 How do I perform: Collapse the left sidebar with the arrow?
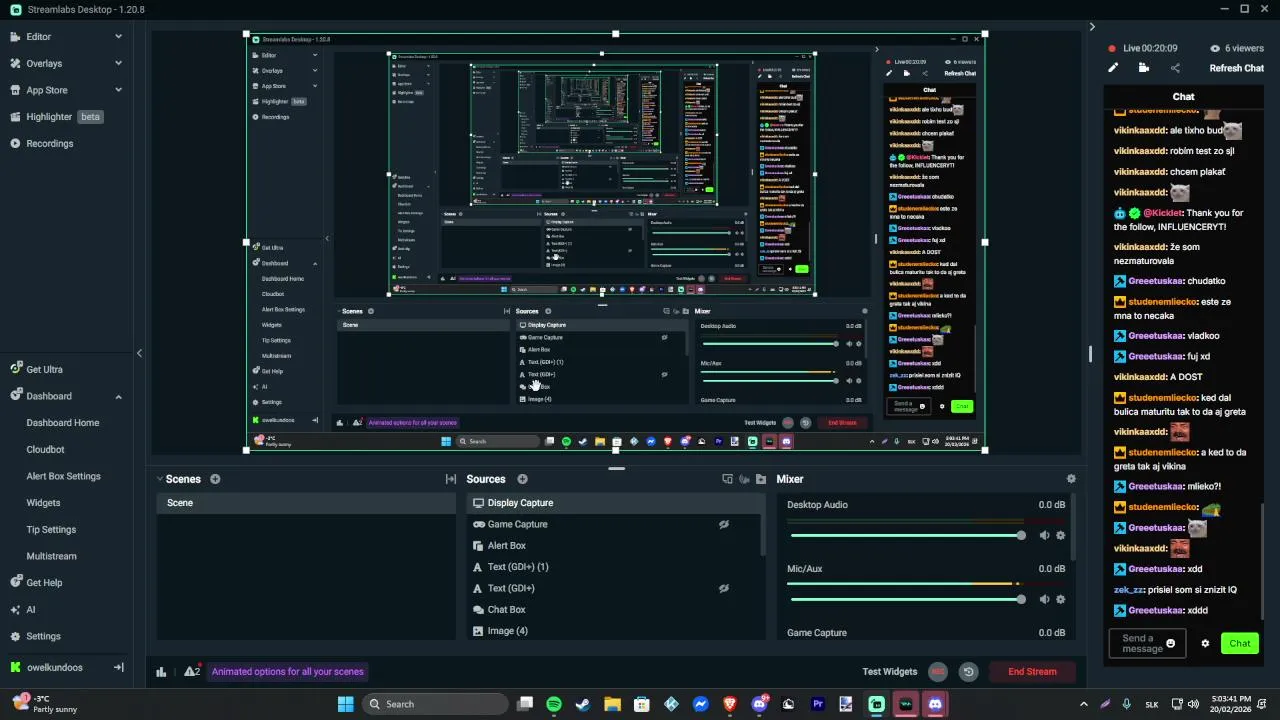139,353
